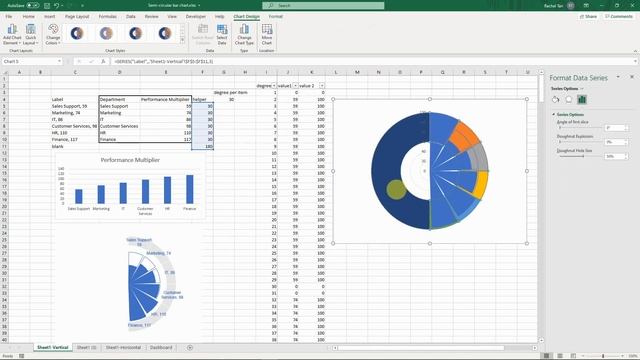Switch to the Sheet1-Horizontal tab

(x=123, y=347)
